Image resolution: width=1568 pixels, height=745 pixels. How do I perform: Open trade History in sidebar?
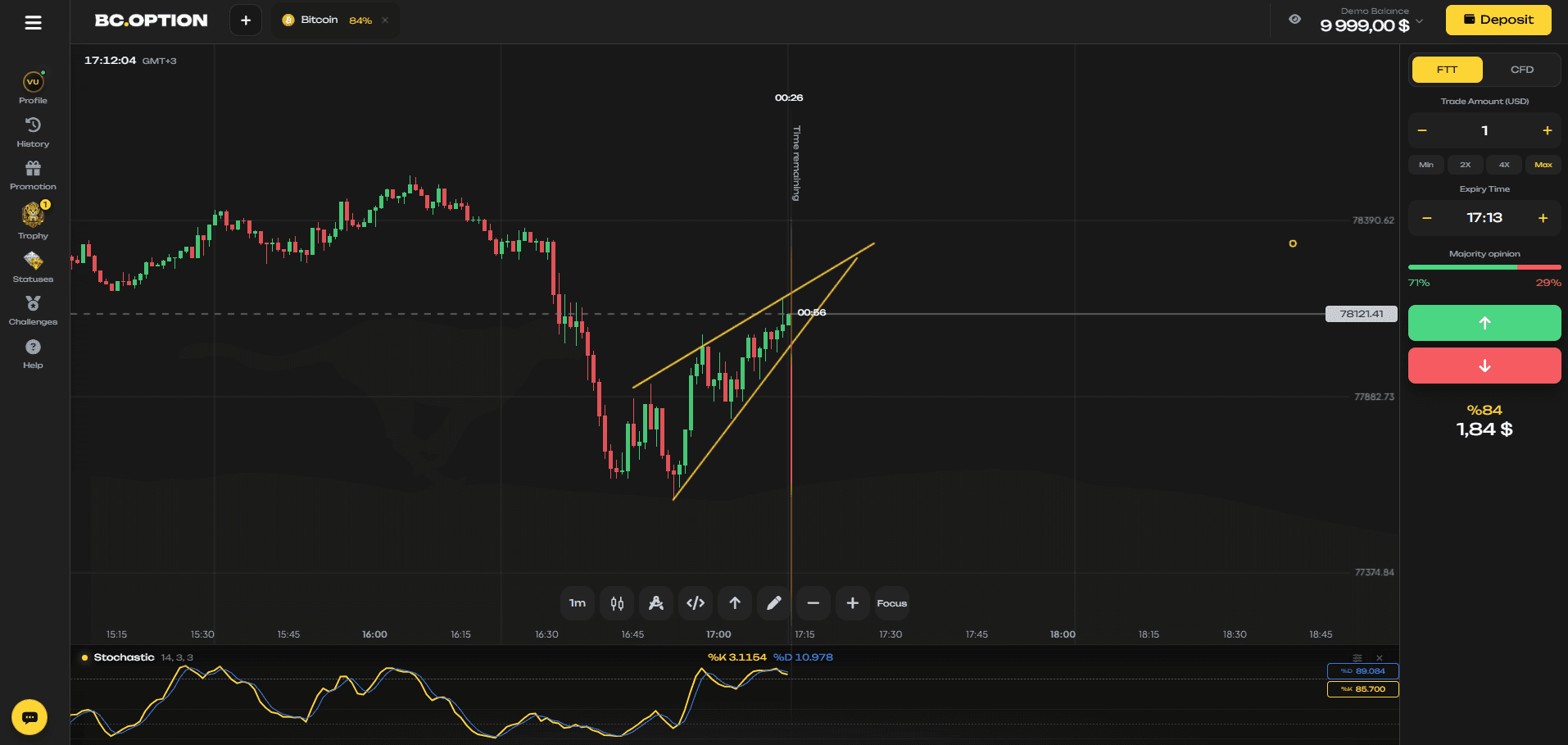(x=33, y=132)
